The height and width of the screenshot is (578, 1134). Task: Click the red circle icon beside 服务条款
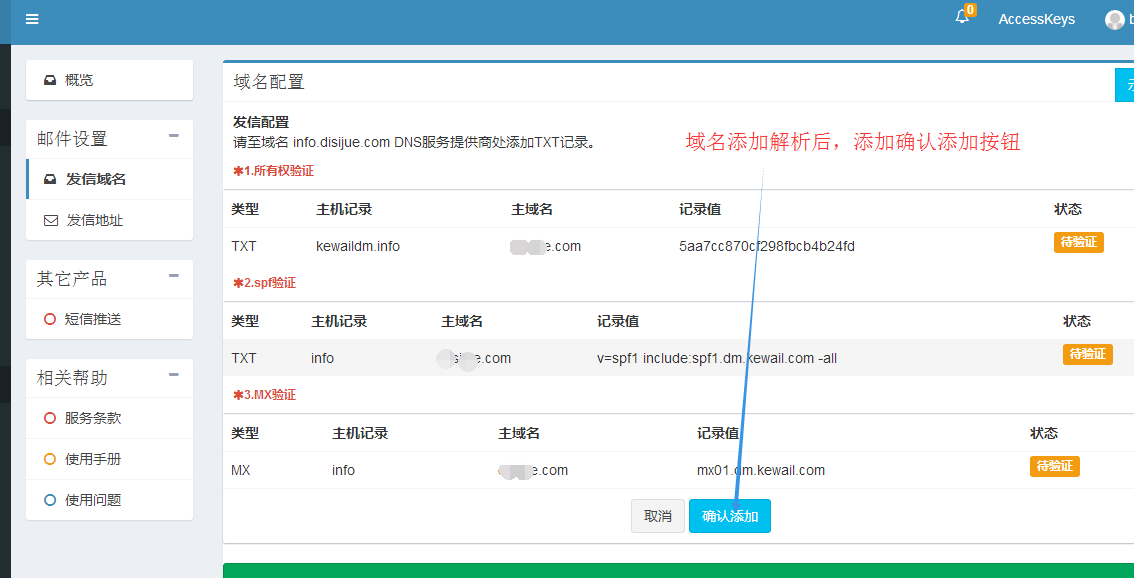click(50, 418)
